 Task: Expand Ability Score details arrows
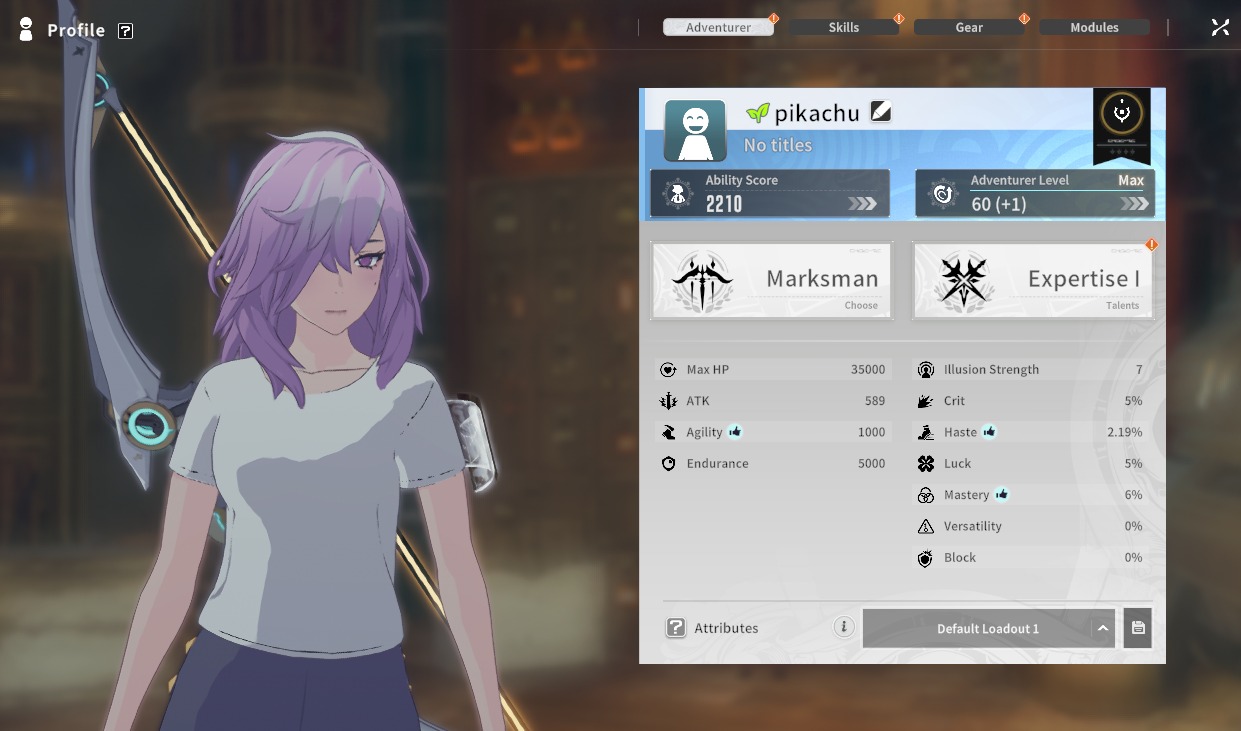point(862,204)
